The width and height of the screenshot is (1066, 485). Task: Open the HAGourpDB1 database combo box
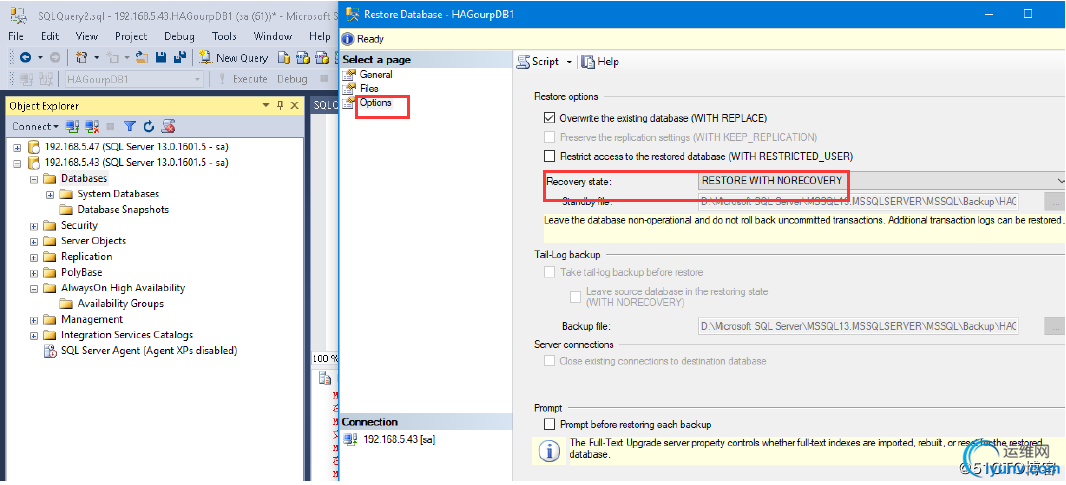pos(133,79)
